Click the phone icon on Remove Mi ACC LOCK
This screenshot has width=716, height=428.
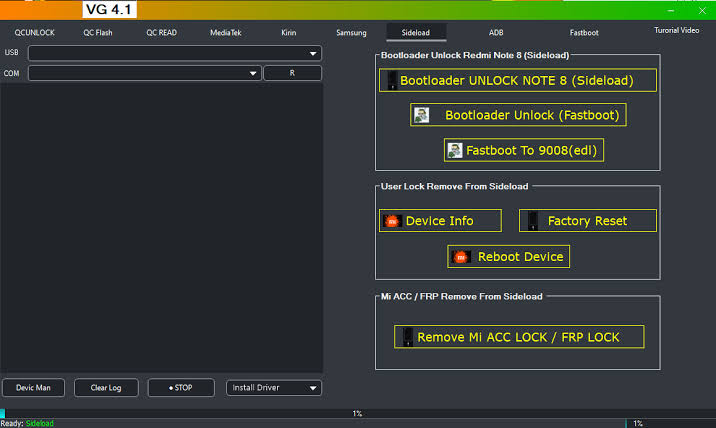coord(406,338)
